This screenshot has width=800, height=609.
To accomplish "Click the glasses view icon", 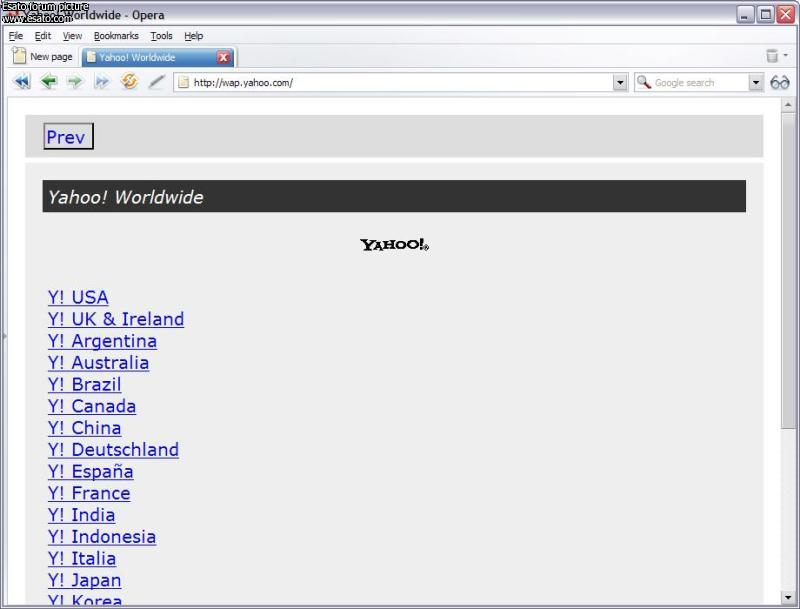I will (x=780, y=82).
